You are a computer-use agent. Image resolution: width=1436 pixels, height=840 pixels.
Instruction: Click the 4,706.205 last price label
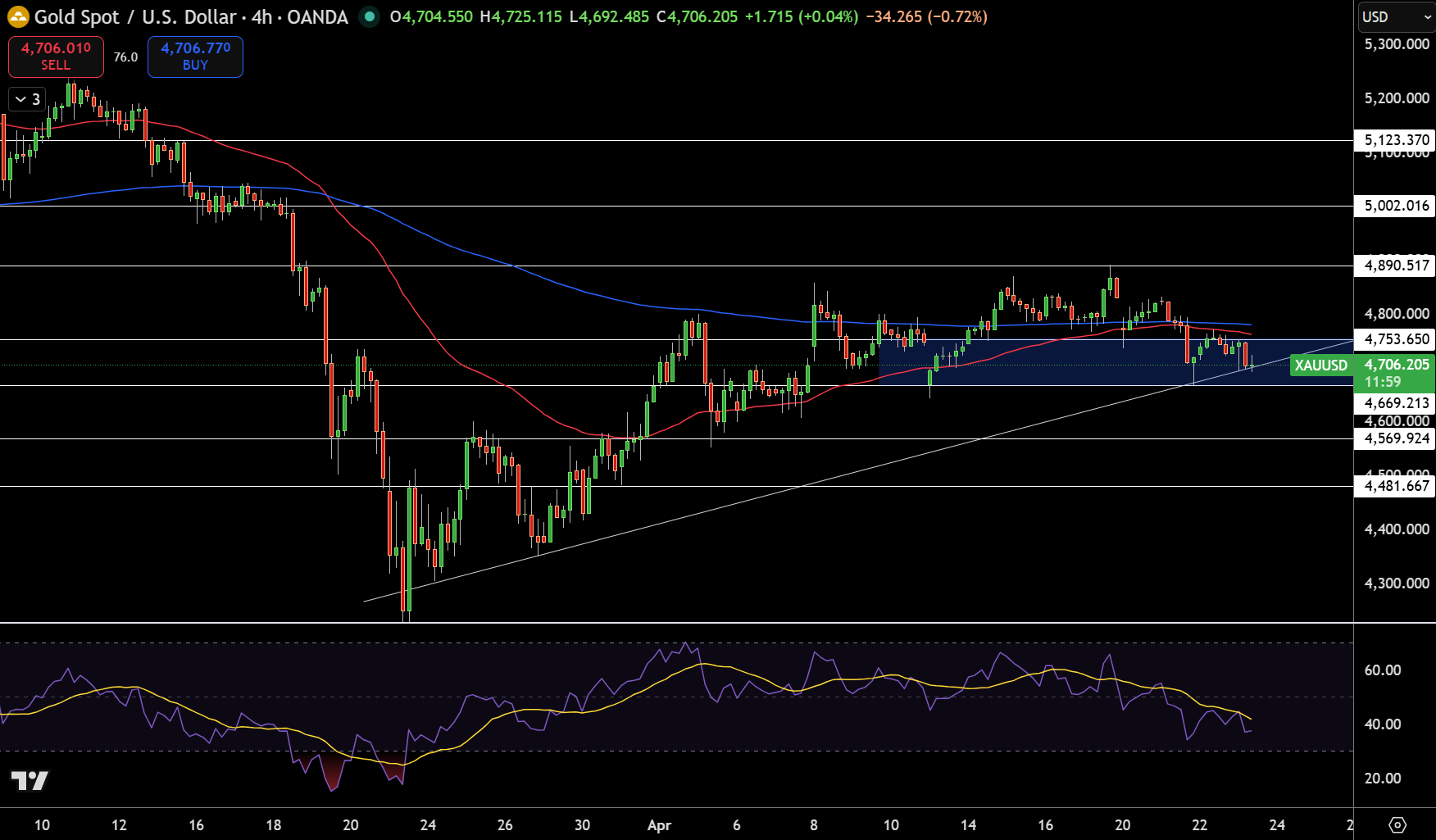tap(1395, 365)
